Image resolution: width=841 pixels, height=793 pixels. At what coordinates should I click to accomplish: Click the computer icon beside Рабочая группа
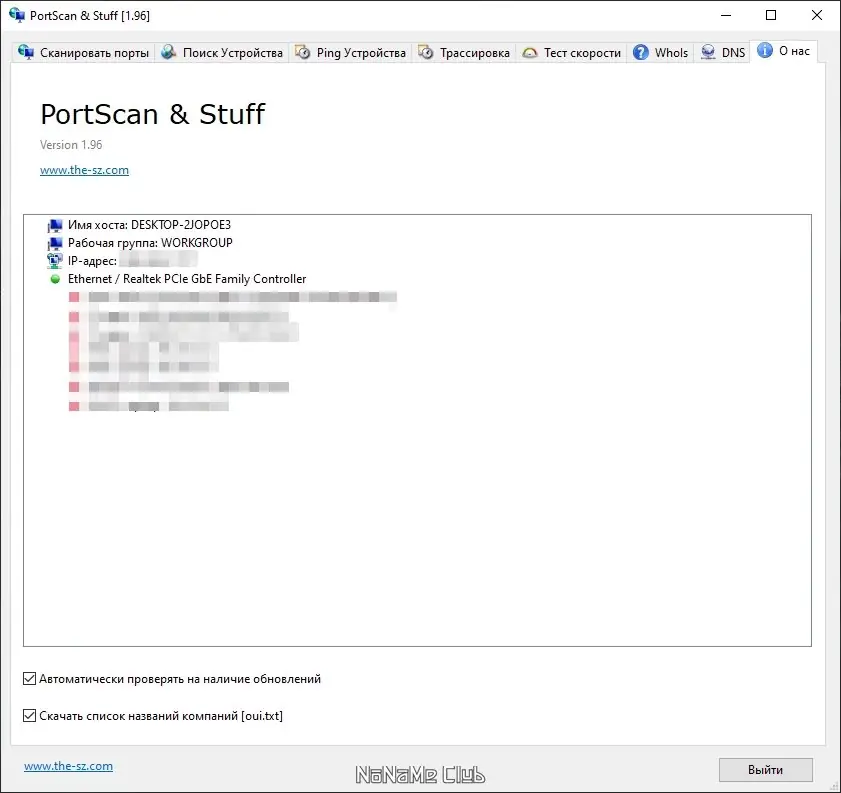pos(55,243)
